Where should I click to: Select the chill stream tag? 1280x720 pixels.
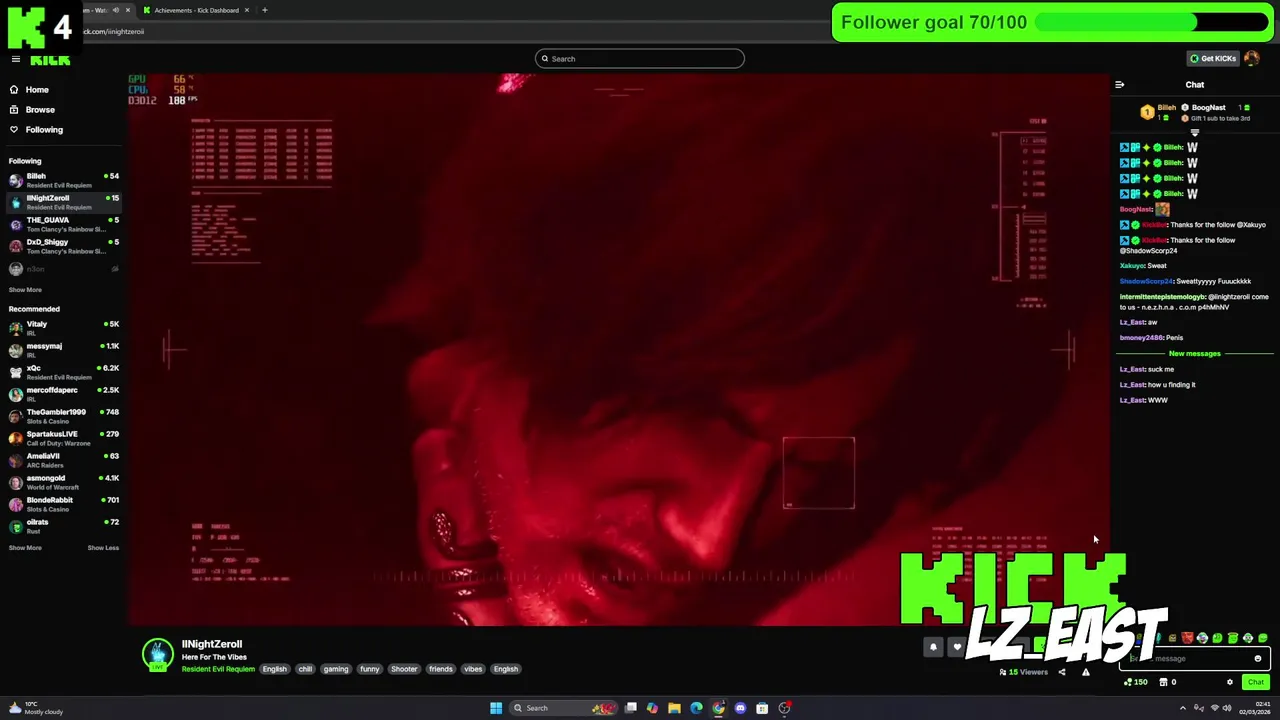[305, 669]
